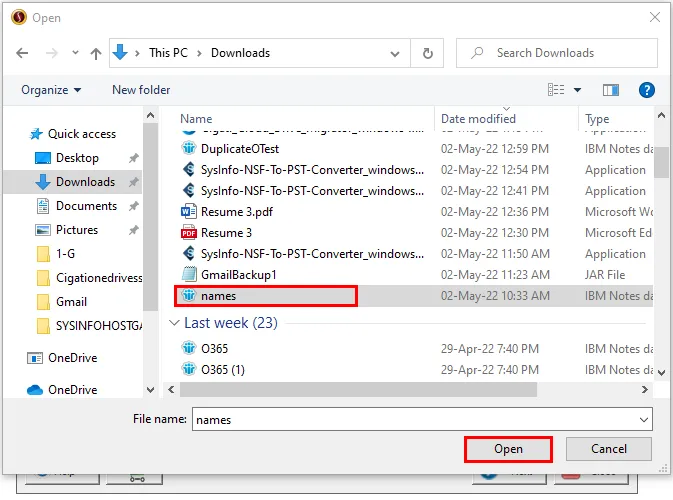Click the Open button
The image size is (673, 500).
coord(508,449)
